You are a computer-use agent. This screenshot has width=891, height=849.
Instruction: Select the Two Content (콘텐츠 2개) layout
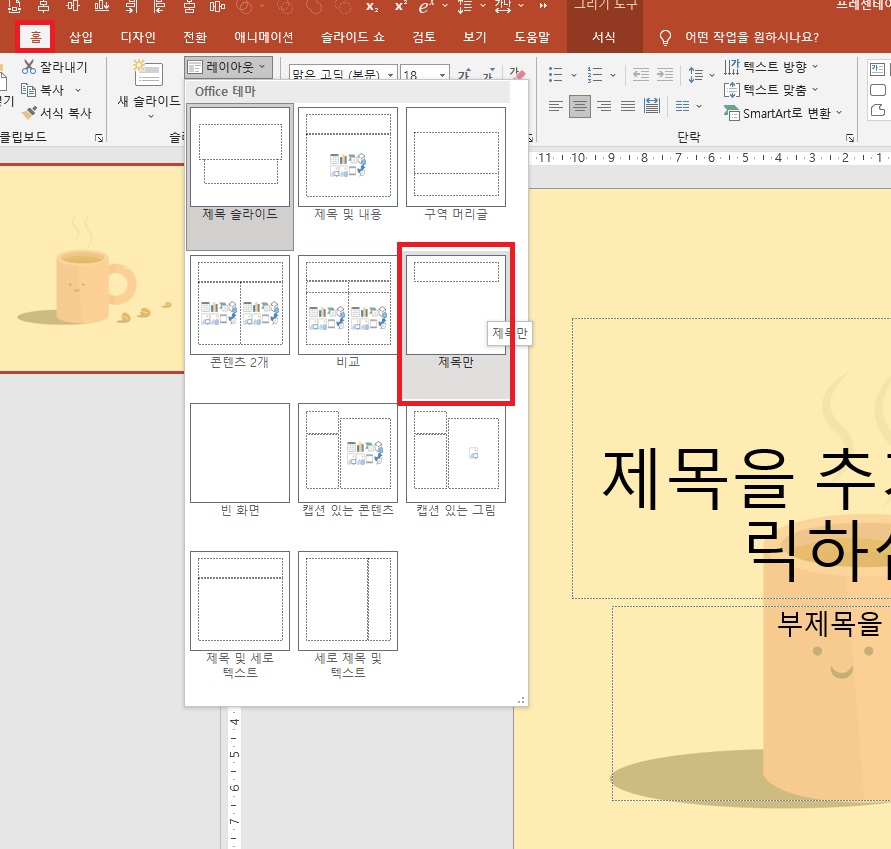coord(240,312)
